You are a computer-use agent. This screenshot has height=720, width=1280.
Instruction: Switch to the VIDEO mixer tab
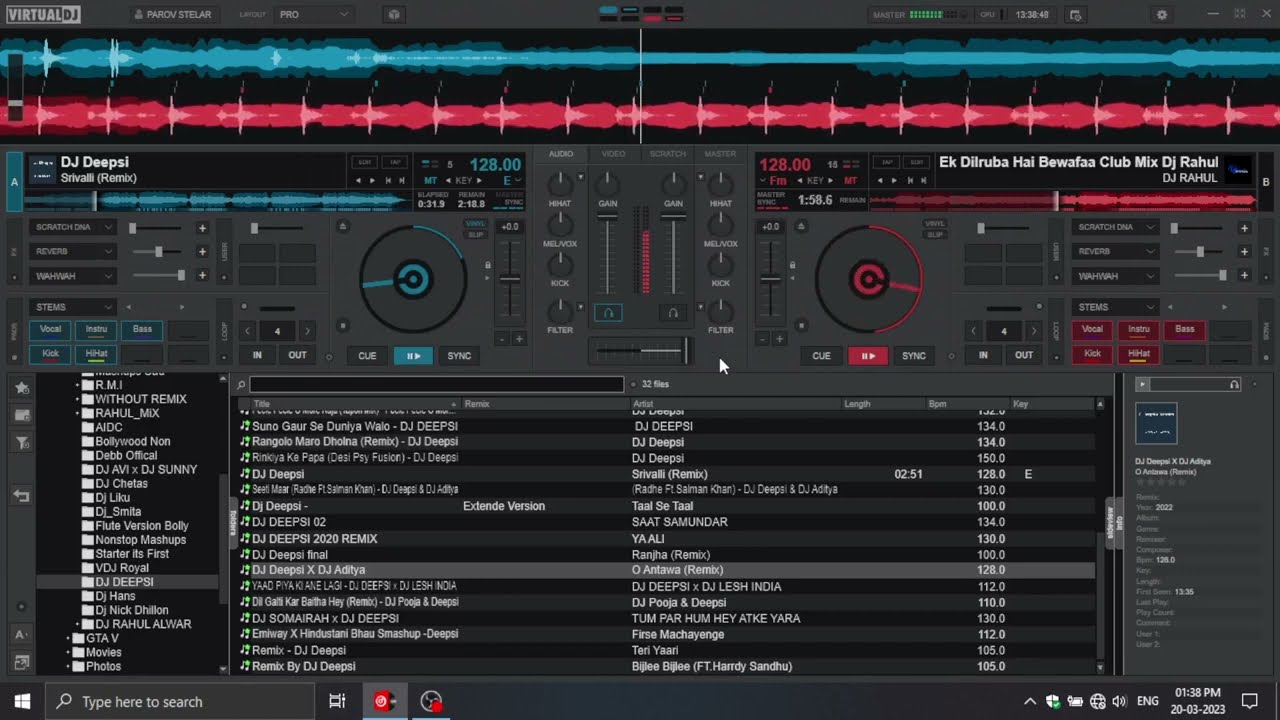pos(613,154)
